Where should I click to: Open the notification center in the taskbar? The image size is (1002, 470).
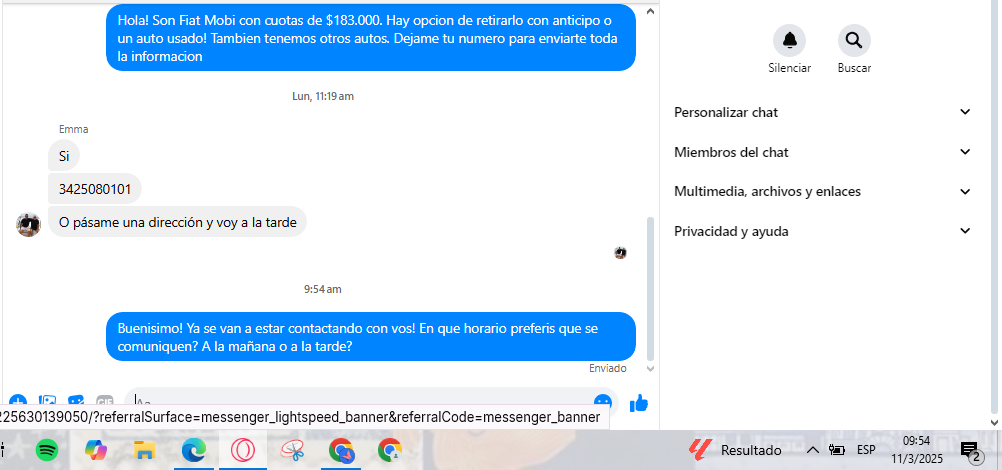point(969,451)
